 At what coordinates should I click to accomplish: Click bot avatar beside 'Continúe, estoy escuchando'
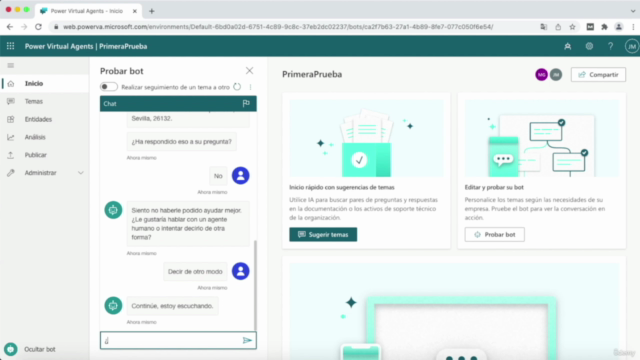coord(113,305)
